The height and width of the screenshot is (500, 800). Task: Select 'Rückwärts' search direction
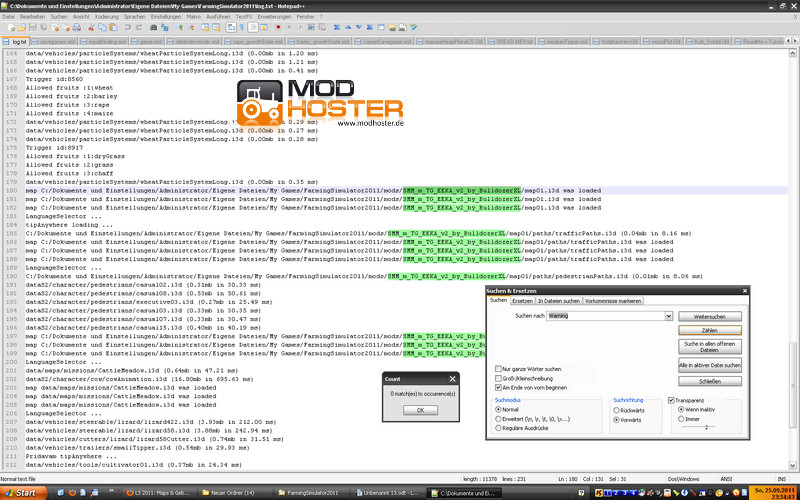pos(616,410)
